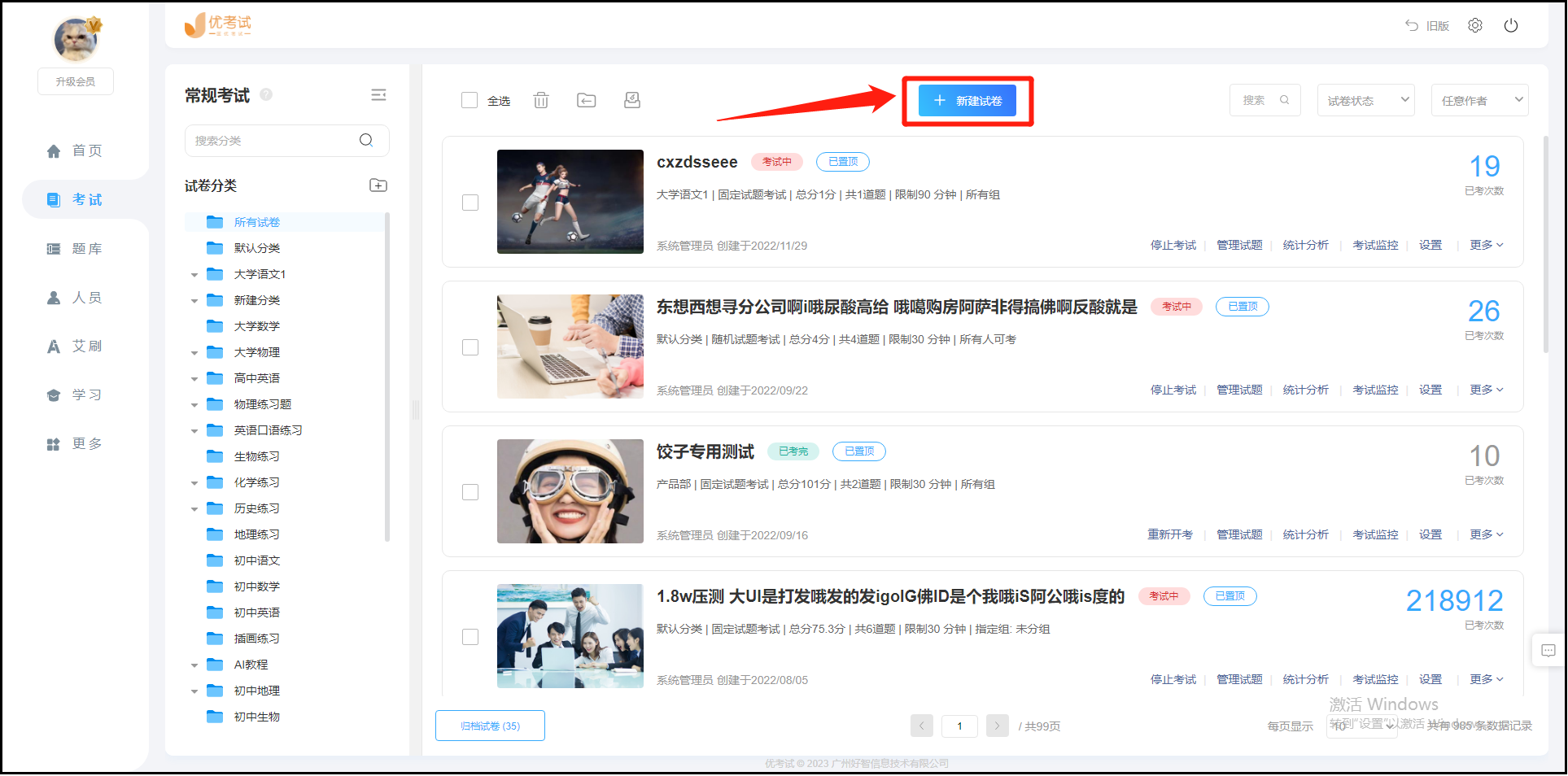Click the category tree scrollbar

point(387,377)
